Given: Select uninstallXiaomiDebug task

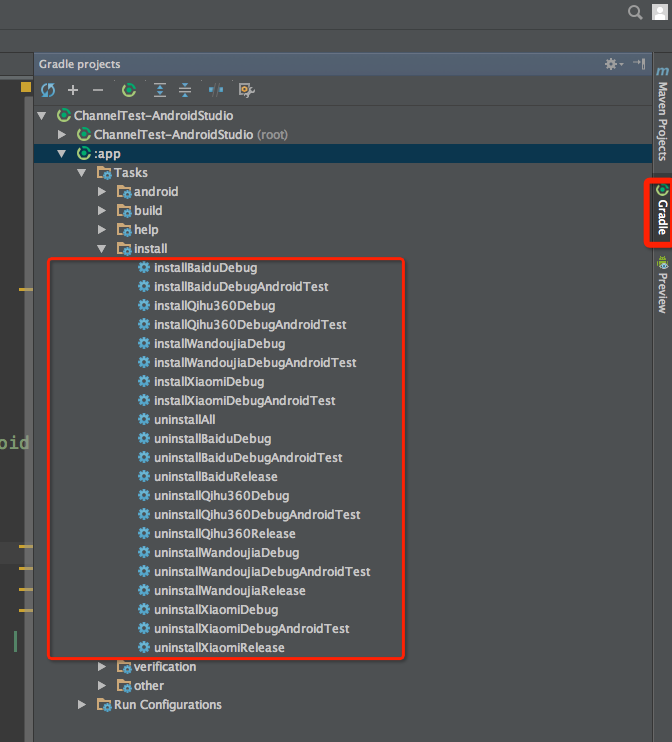Looking at the screenshot, I should pos(216,610).
